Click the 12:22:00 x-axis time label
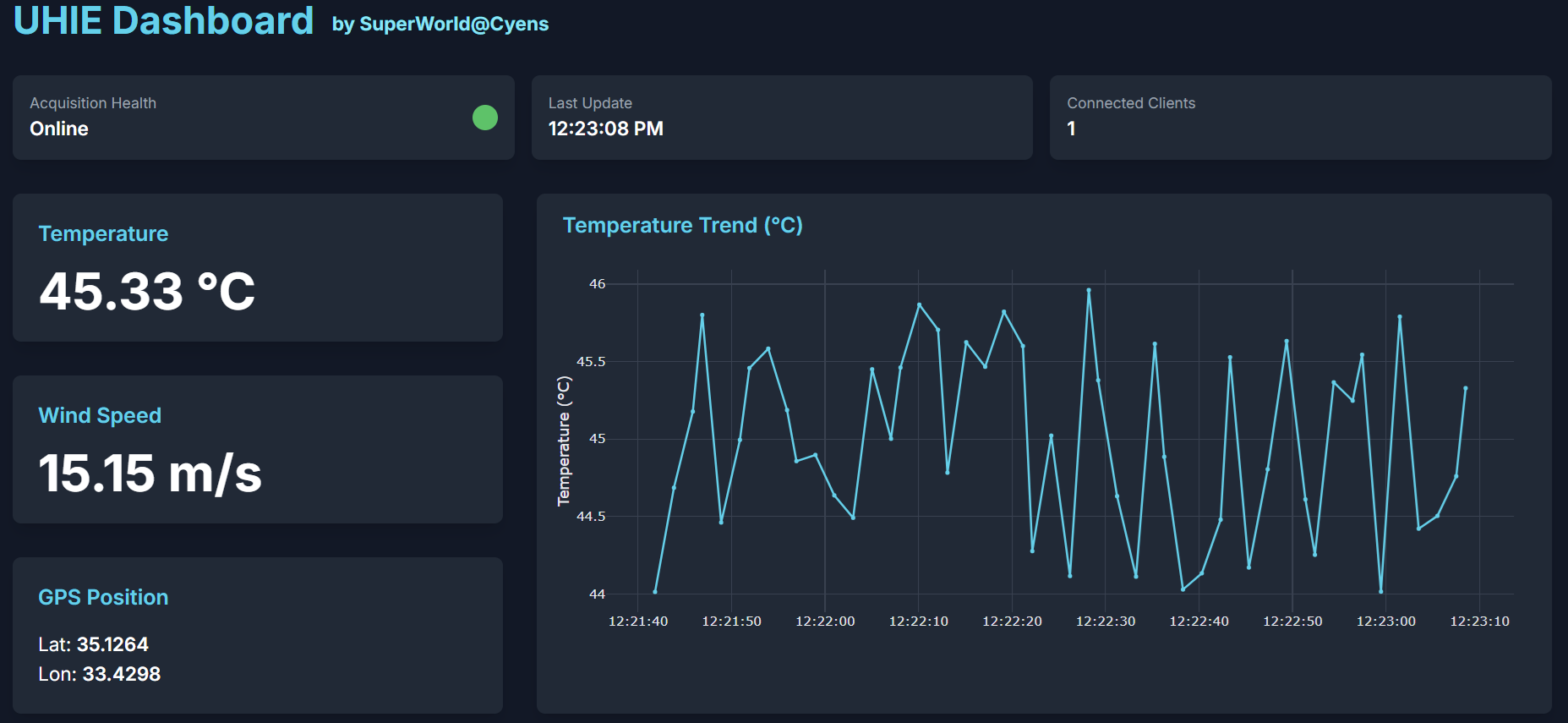 click(x=825, y=621)
